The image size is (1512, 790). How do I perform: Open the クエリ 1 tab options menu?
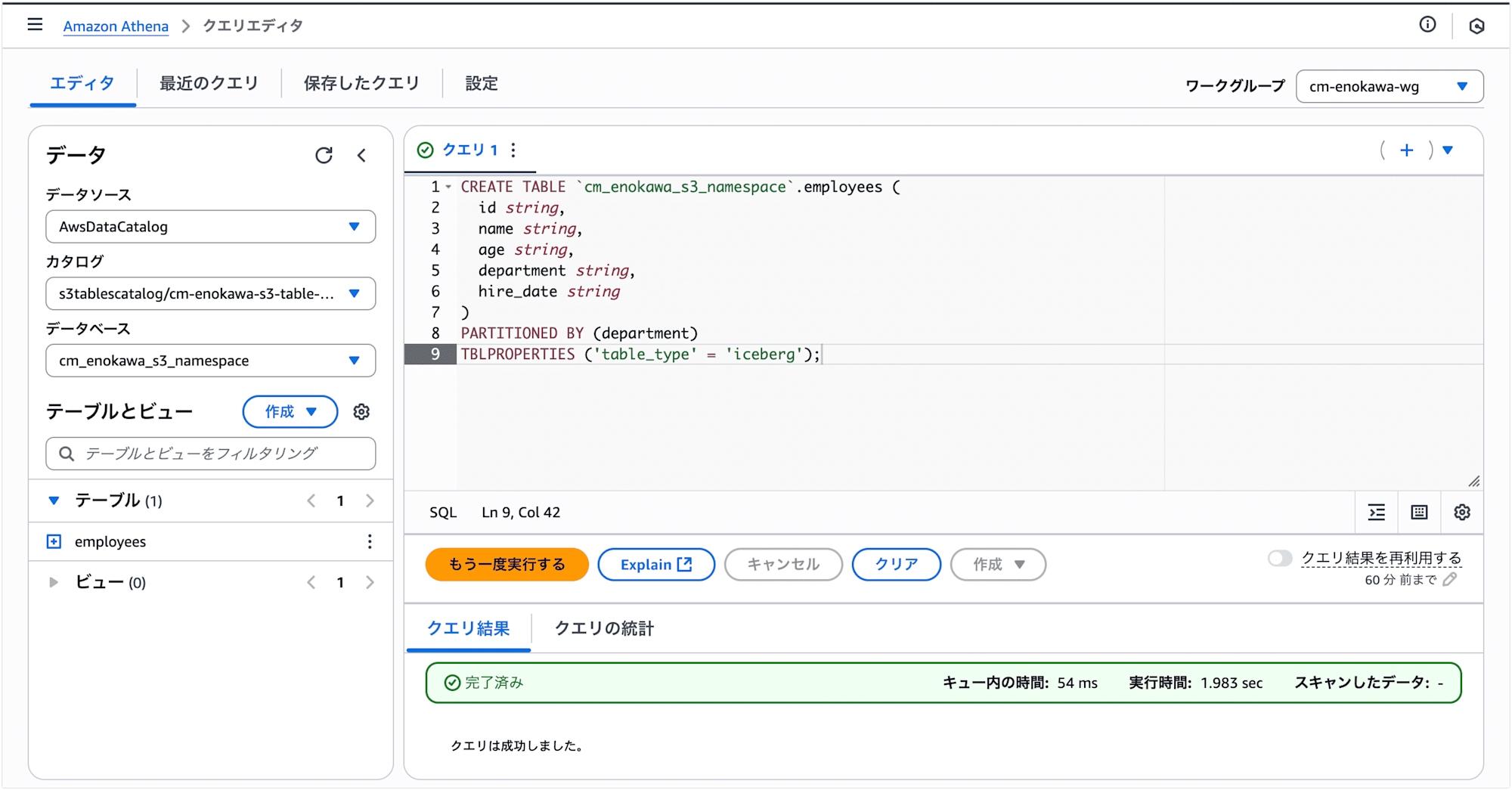(513, 150)
